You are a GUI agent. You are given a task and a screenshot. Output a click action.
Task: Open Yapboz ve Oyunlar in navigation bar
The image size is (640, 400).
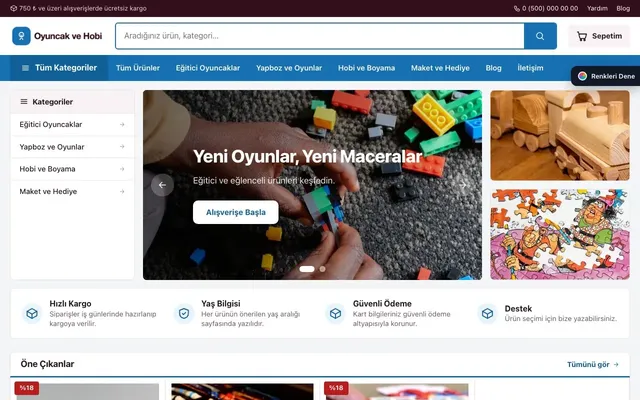point(289,68)
